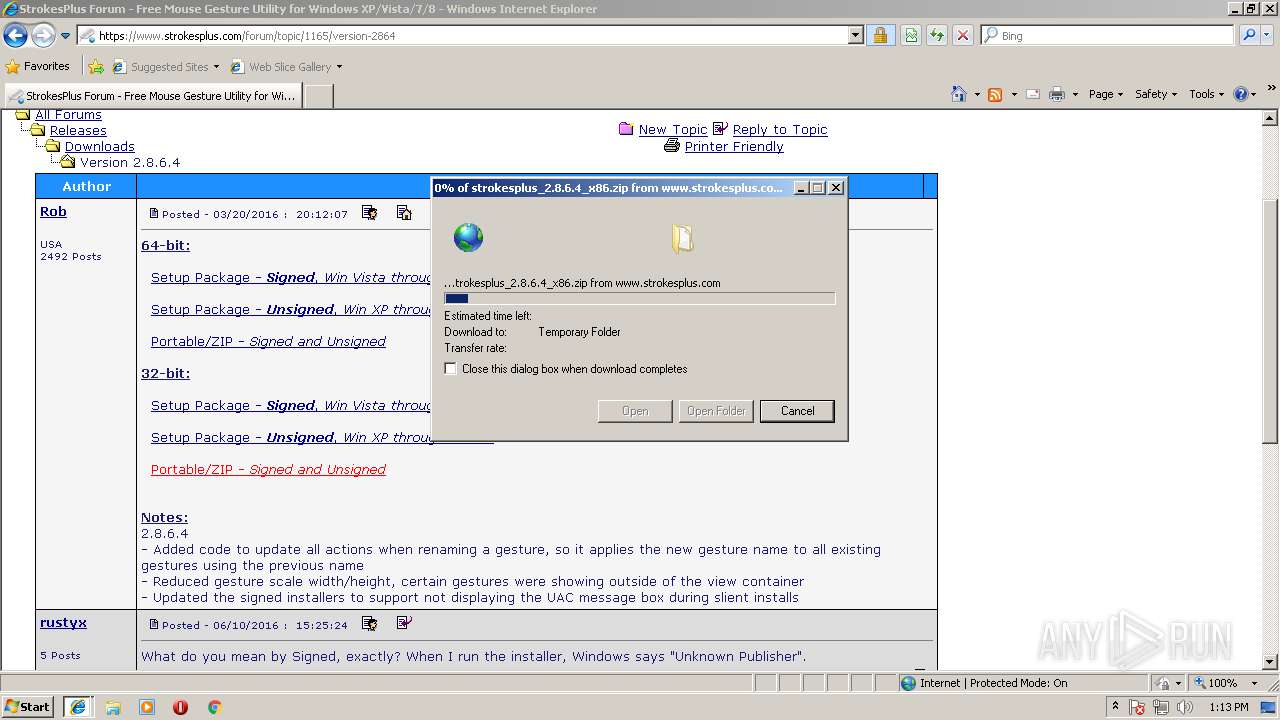Open Windows Explorer folder on taskbar
This screenshot has height=720, width=1280.
tap(113, 707)
